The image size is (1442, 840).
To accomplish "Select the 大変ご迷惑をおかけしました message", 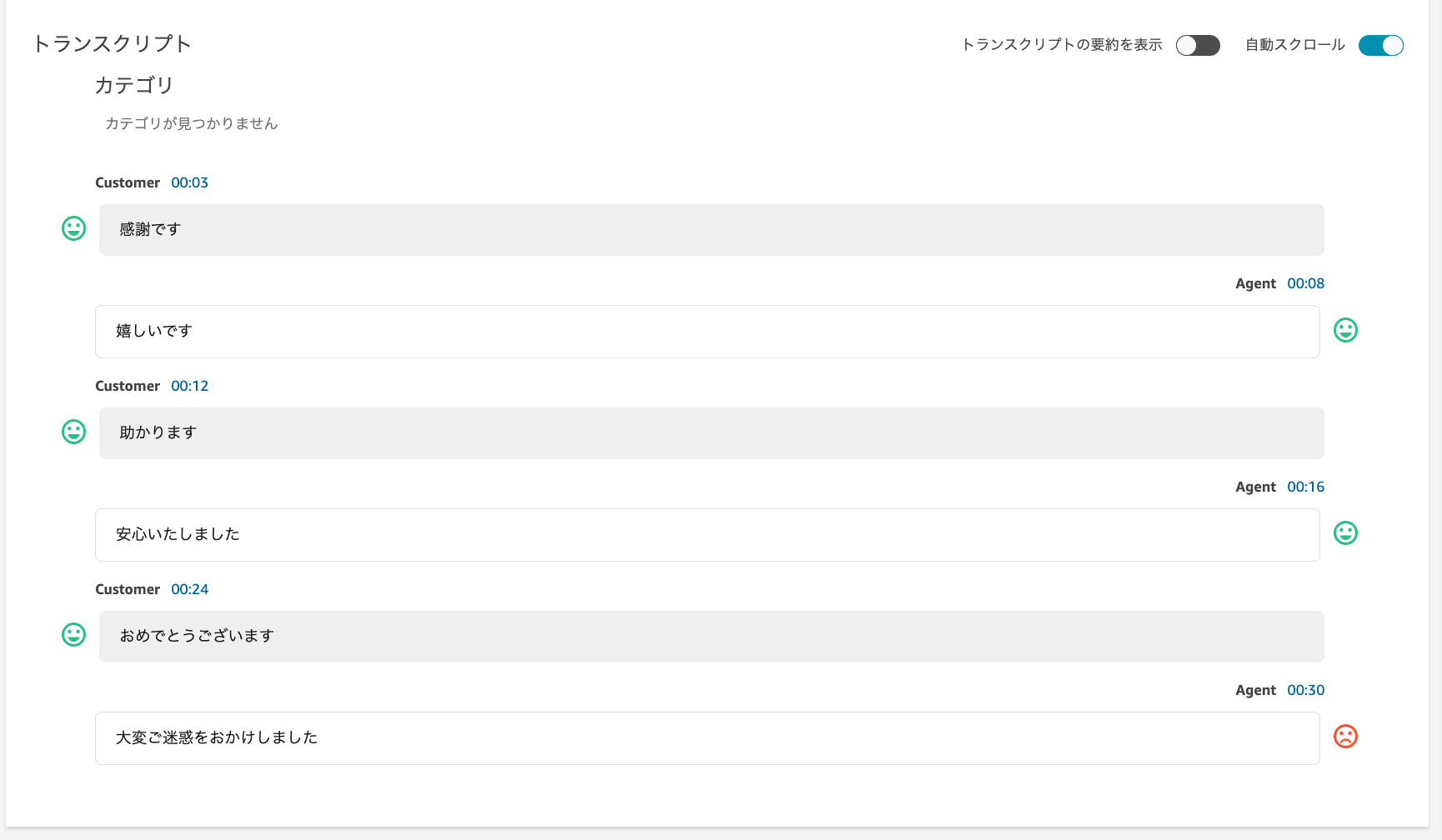I will pyautogui.click(x=708, y=737).
